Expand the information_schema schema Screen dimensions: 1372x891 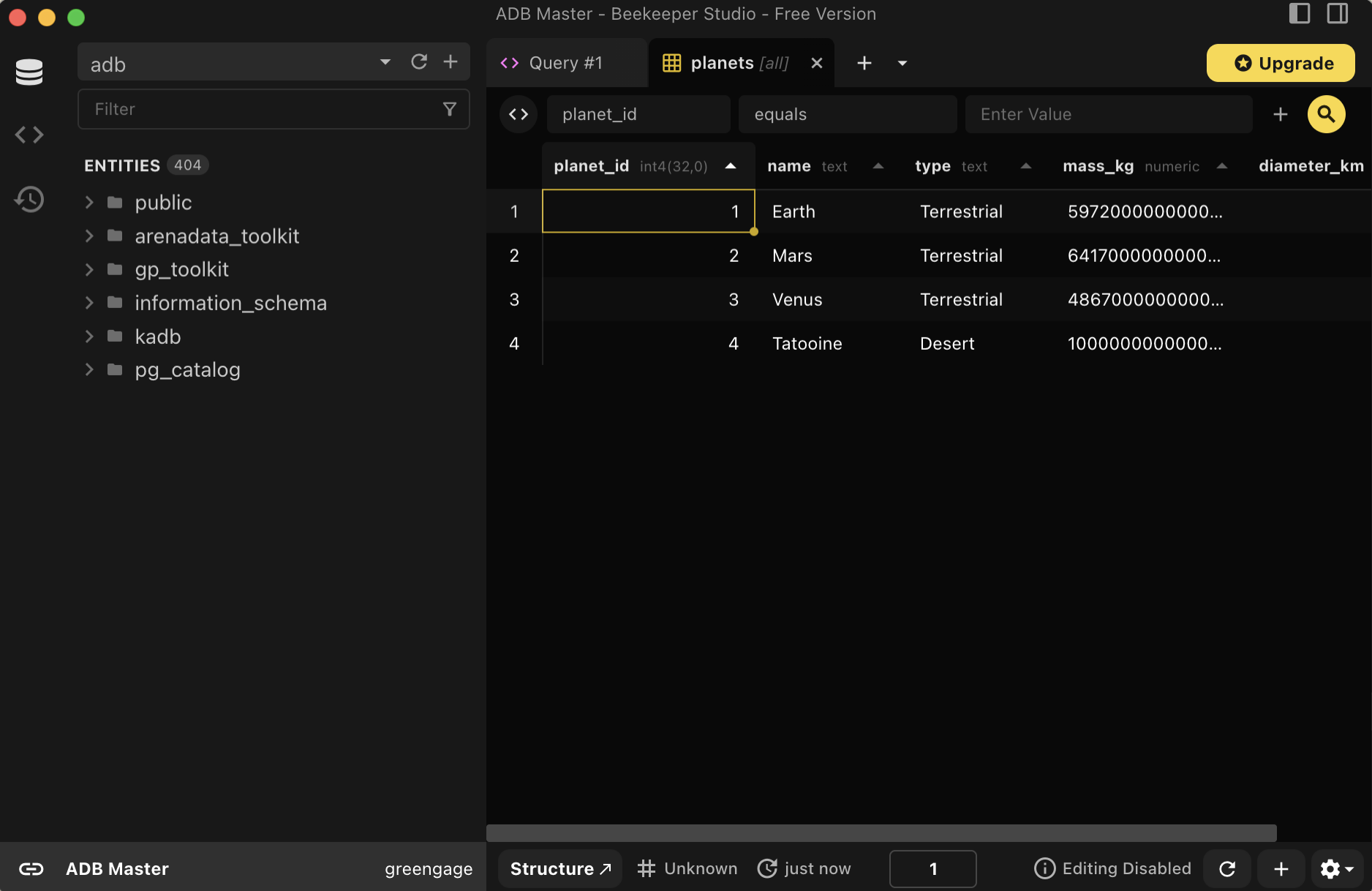89,303
